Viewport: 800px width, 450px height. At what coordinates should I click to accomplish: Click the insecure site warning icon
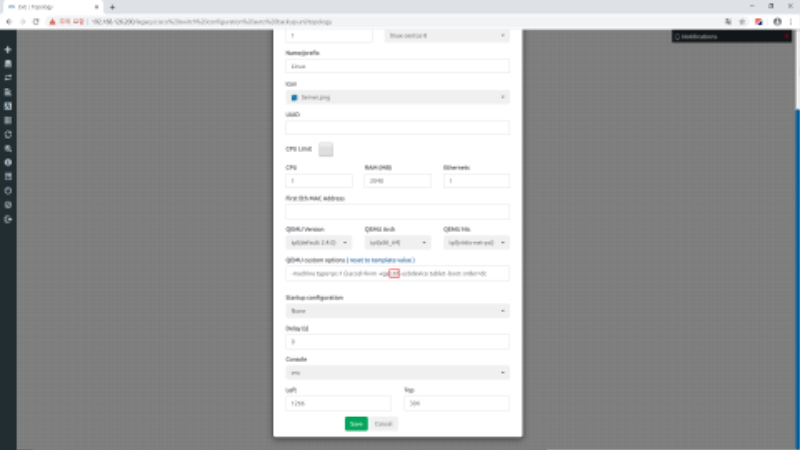[52, 21]
